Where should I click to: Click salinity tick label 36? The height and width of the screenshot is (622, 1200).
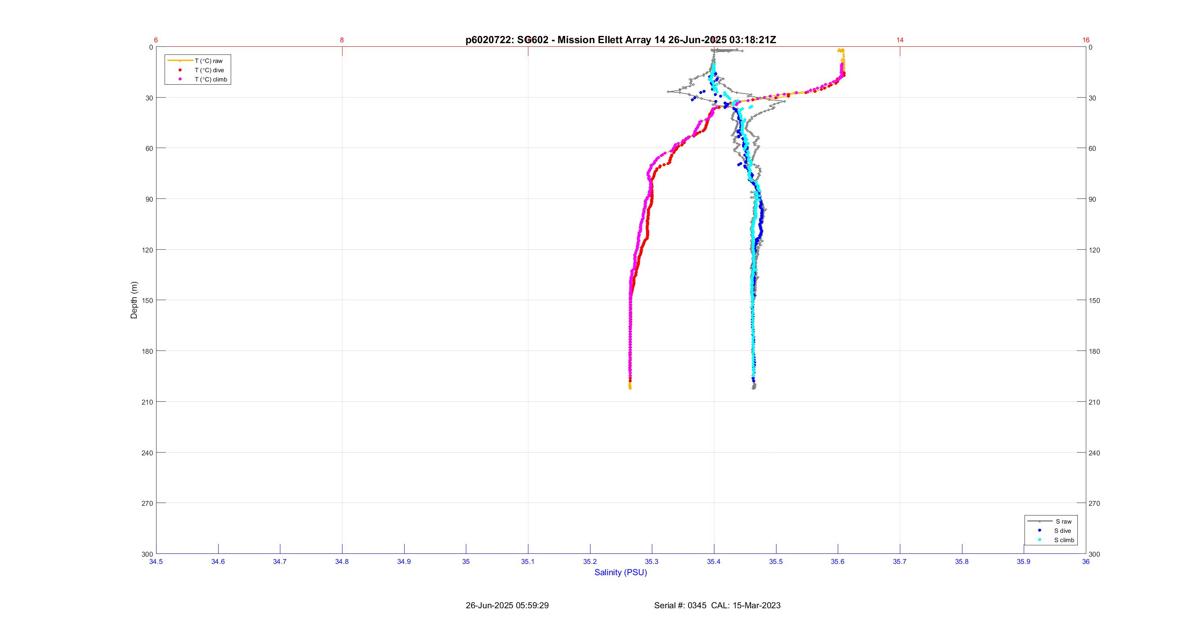1086,562
